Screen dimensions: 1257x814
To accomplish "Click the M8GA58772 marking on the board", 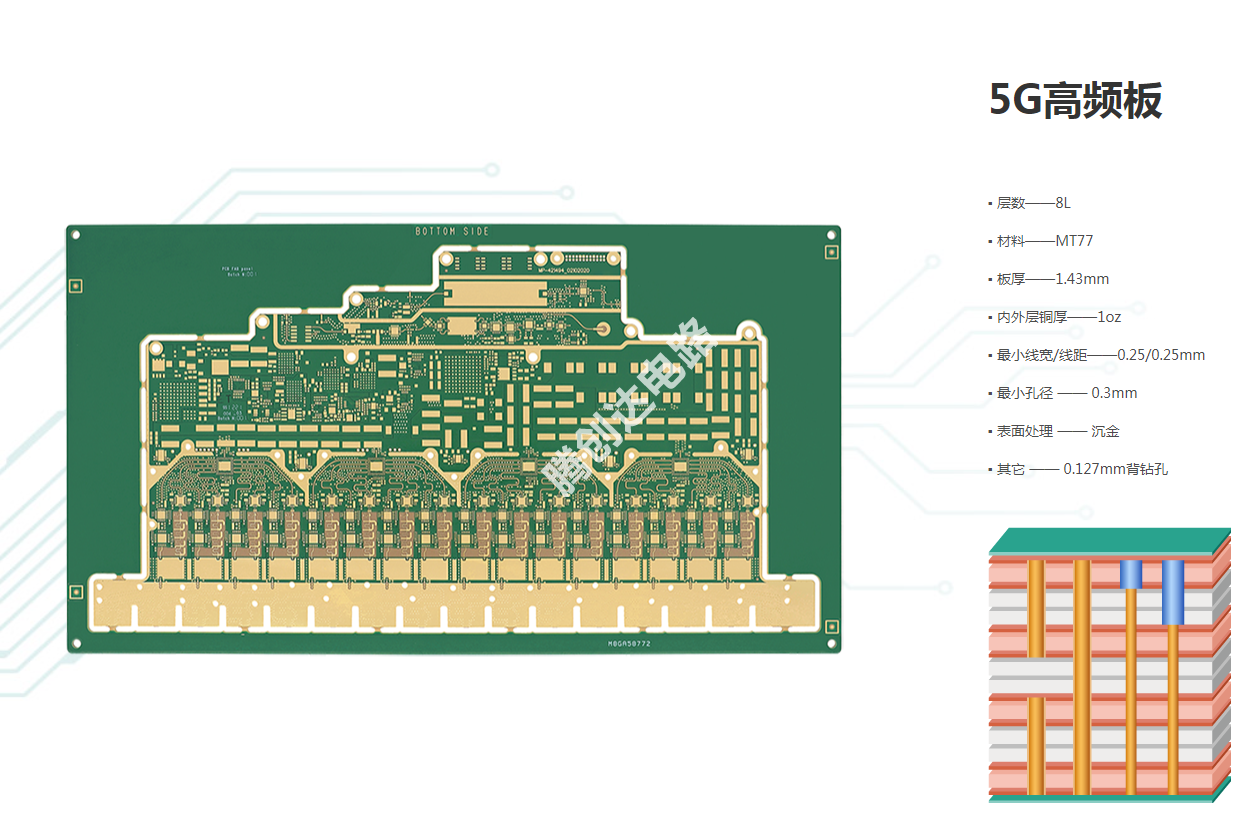I will click(629, 644).
